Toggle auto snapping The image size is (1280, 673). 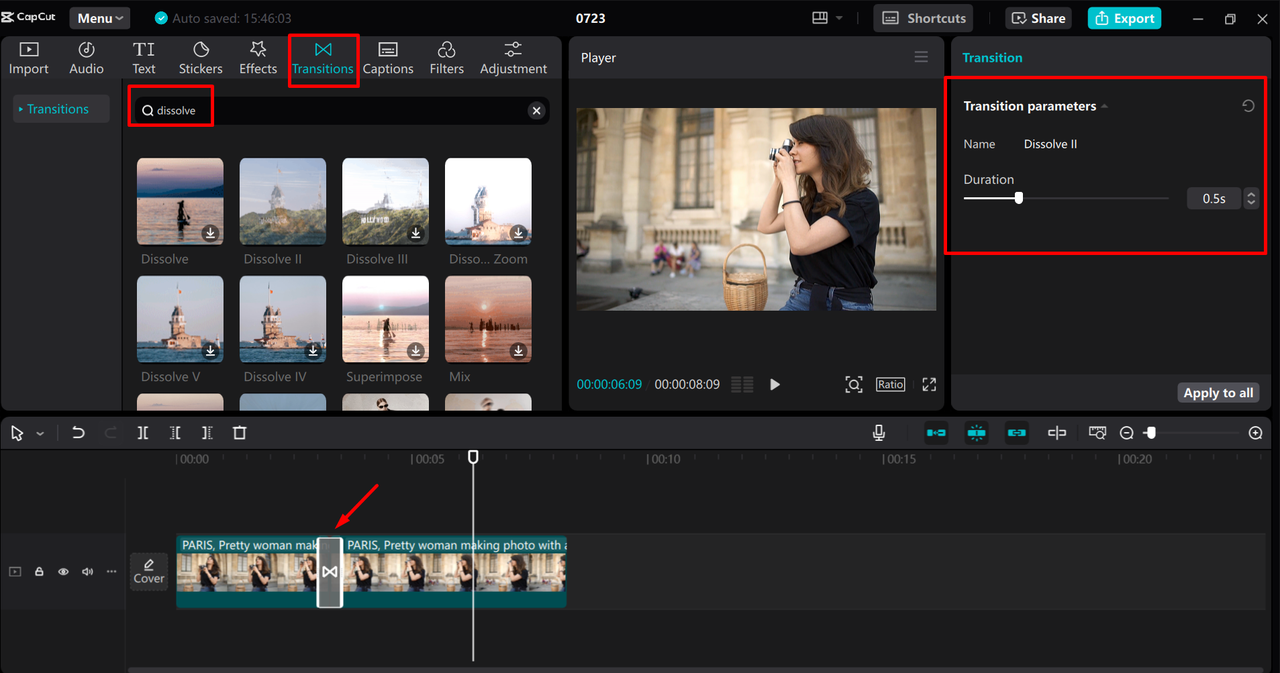click(x=977, y=433)
